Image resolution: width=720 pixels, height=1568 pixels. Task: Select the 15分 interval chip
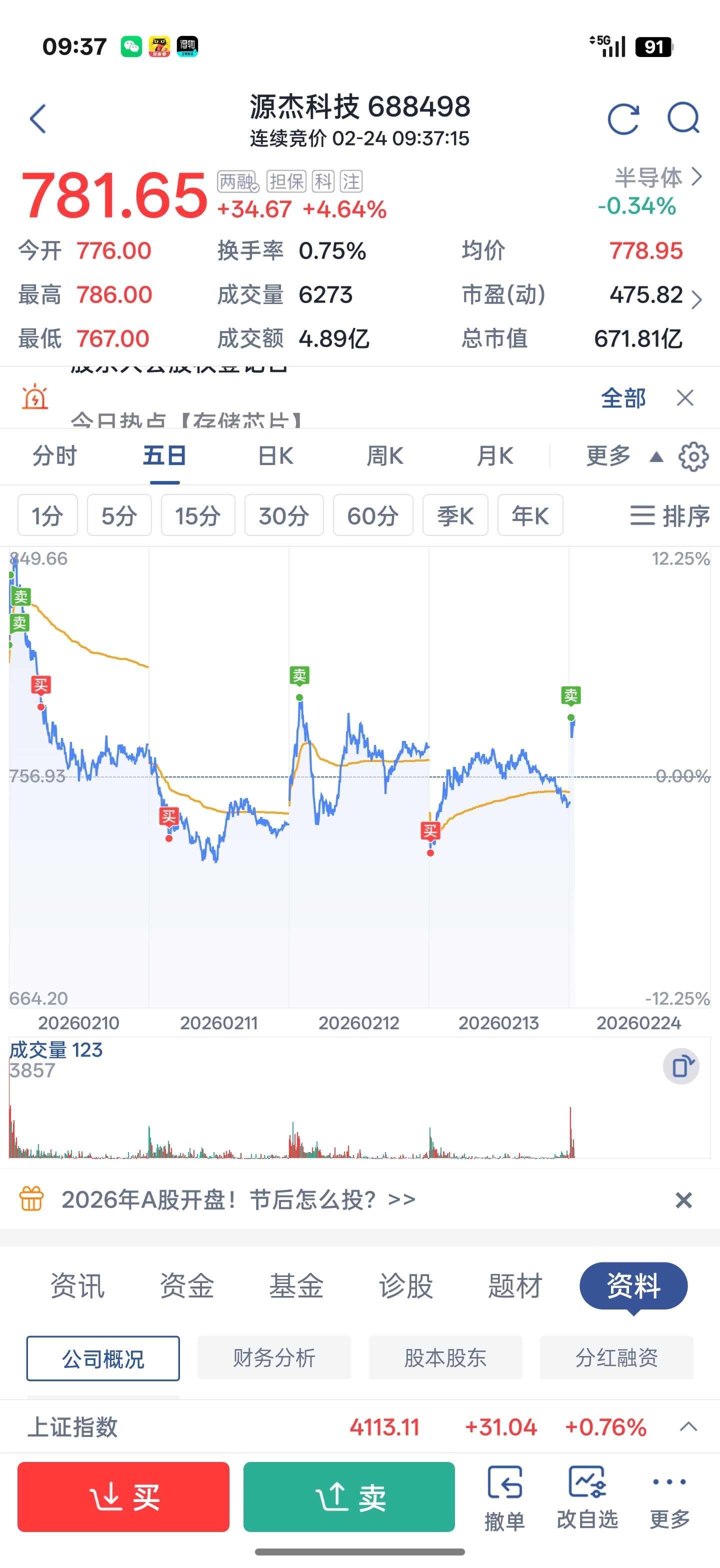(198, 515)
